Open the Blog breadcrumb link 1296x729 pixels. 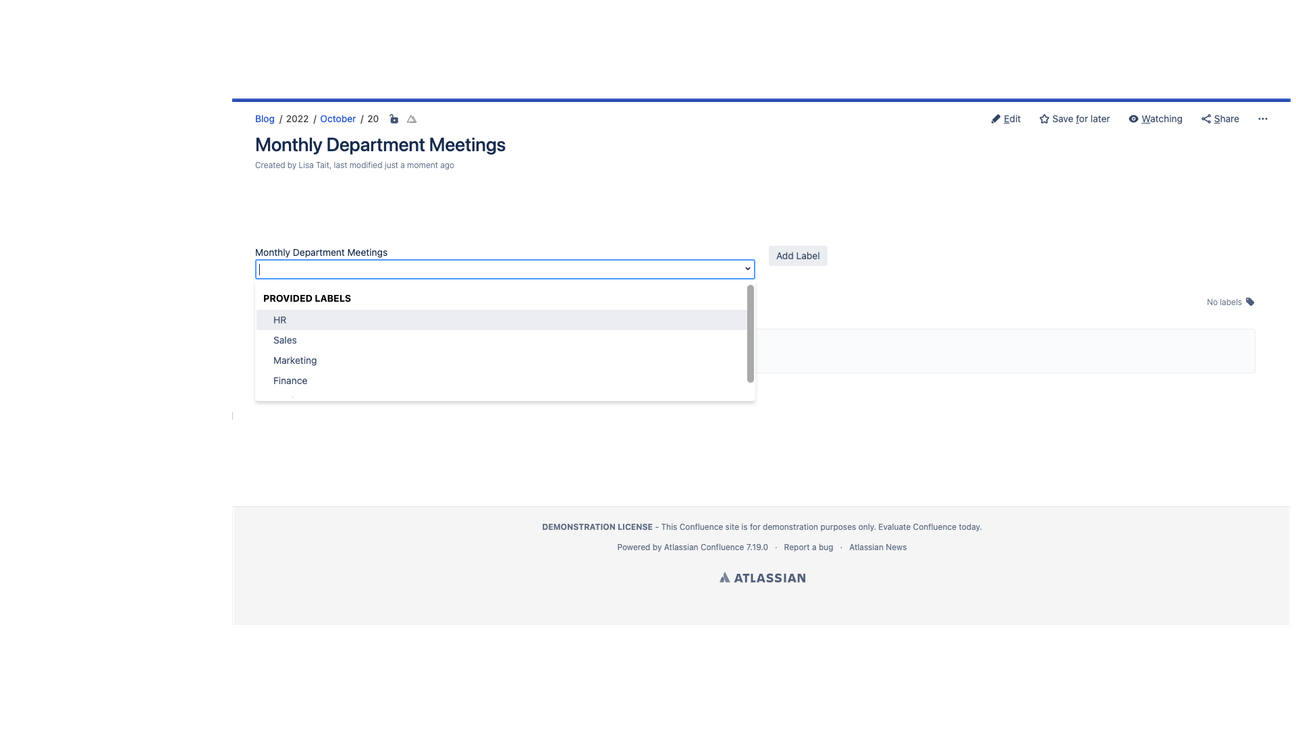pos(264,118)
